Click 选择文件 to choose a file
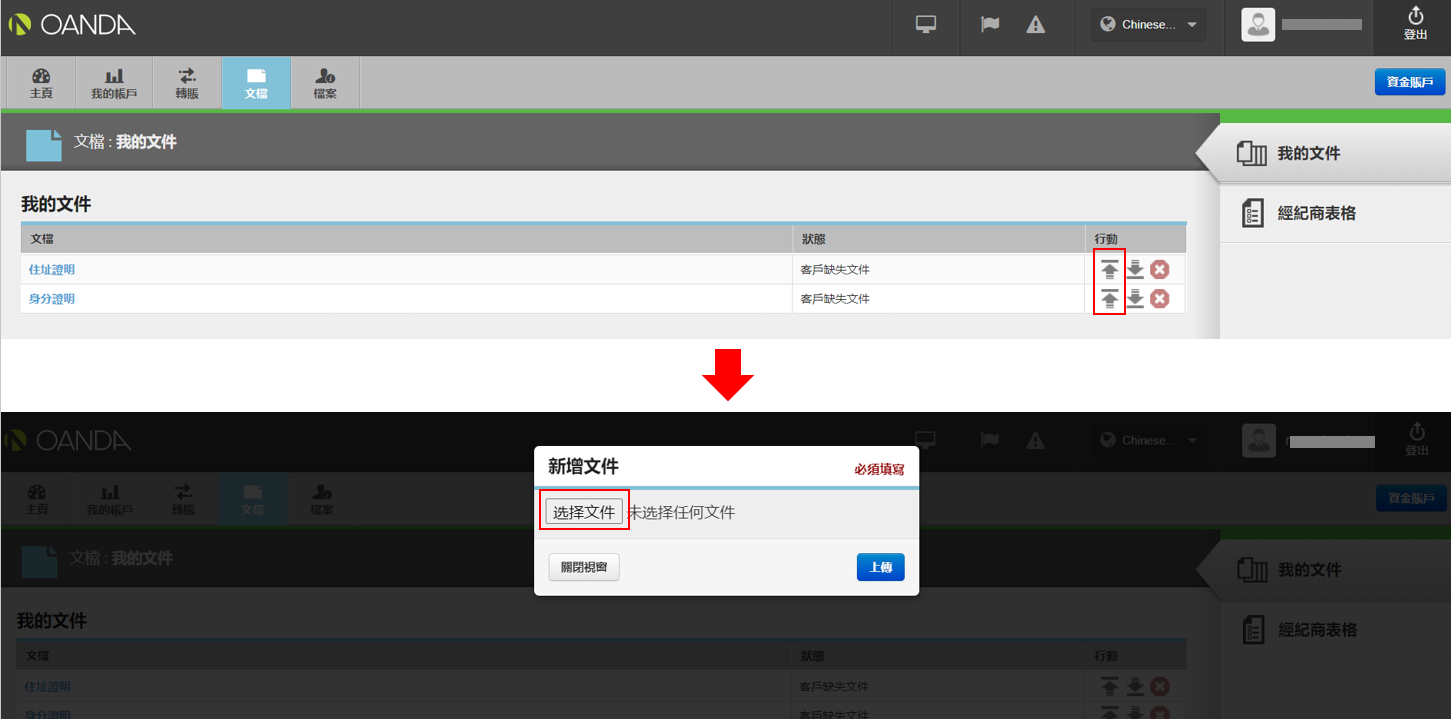The image size is (1451, 719). 584,512
